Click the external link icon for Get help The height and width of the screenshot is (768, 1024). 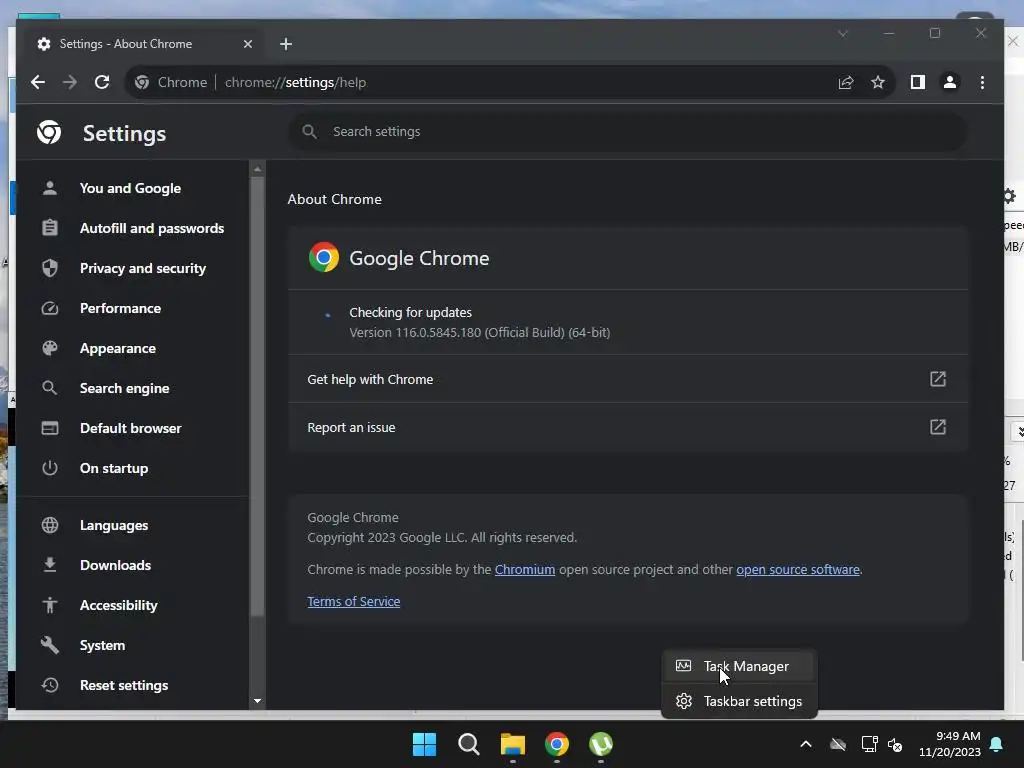pos(938,379)
